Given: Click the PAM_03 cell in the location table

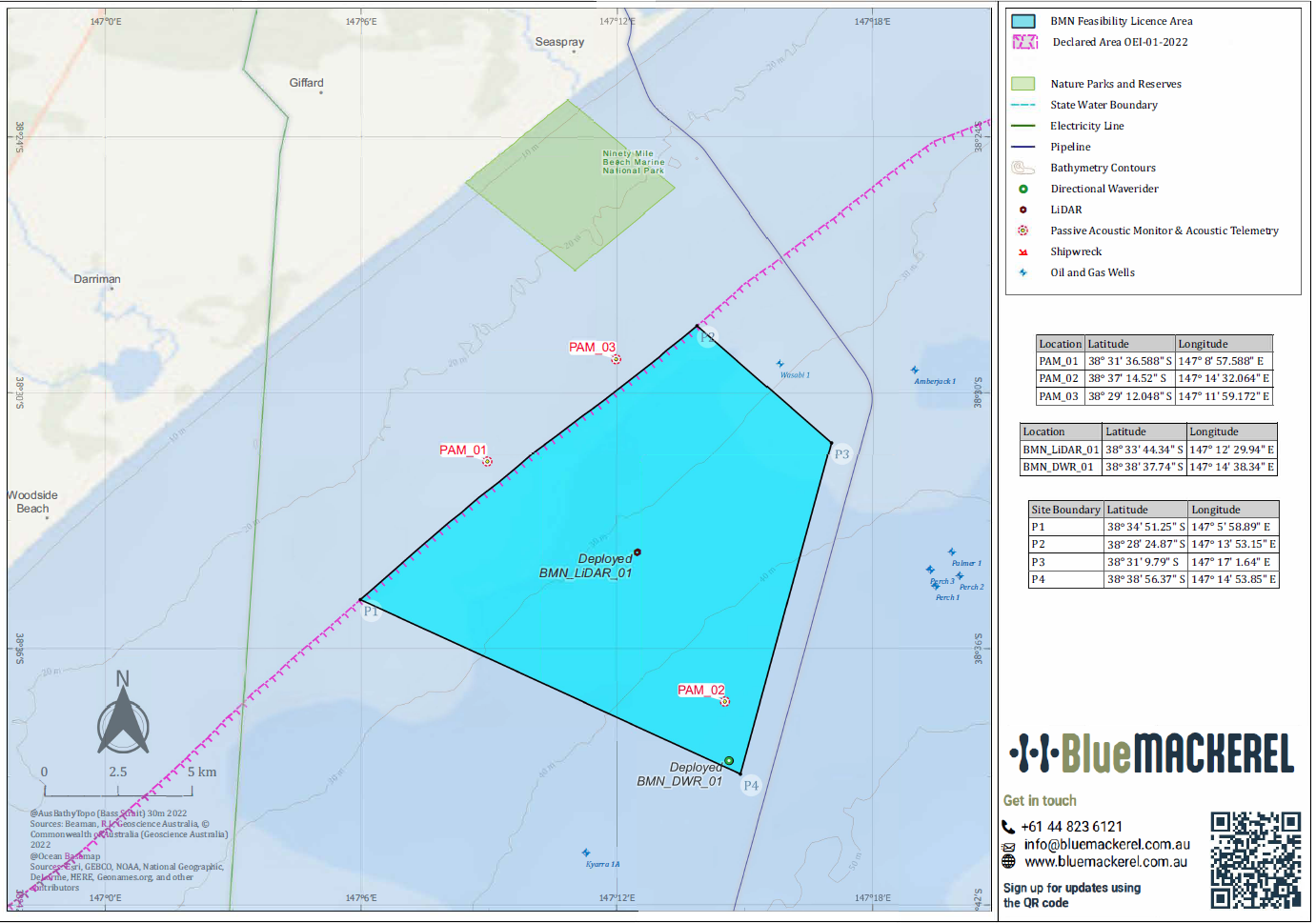Looking at the screenshot, I should point(1061,396).
